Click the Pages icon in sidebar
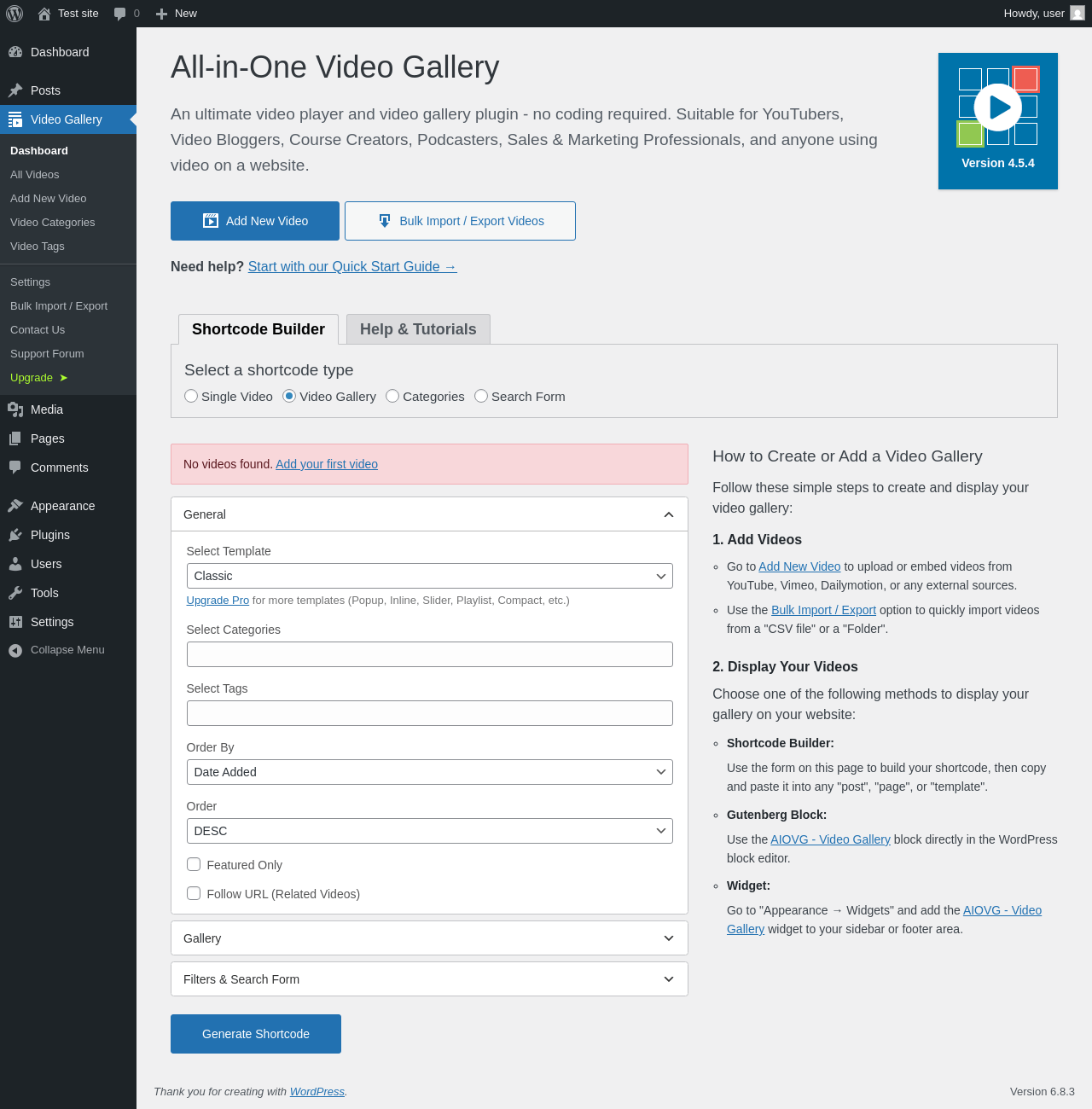The height and width of the screenshot is (1109, 1092). pyautogui.click(x=15, y=438)
